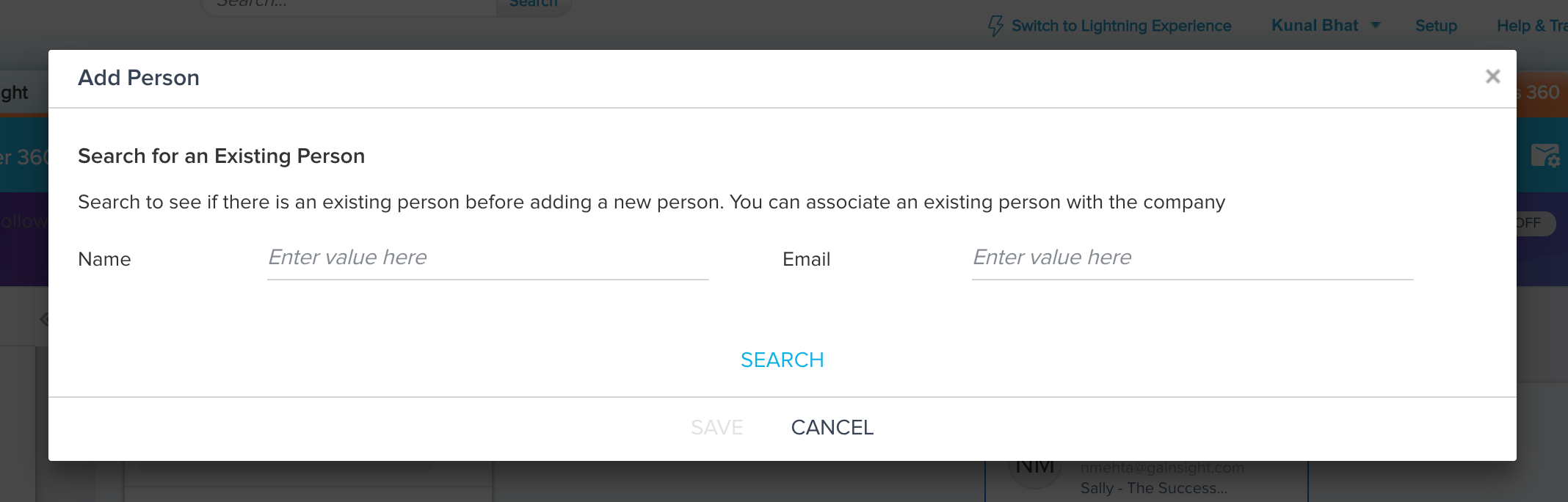Collapse the left panel chevron
The image size is (1568, 502).
tap(44, 319)
